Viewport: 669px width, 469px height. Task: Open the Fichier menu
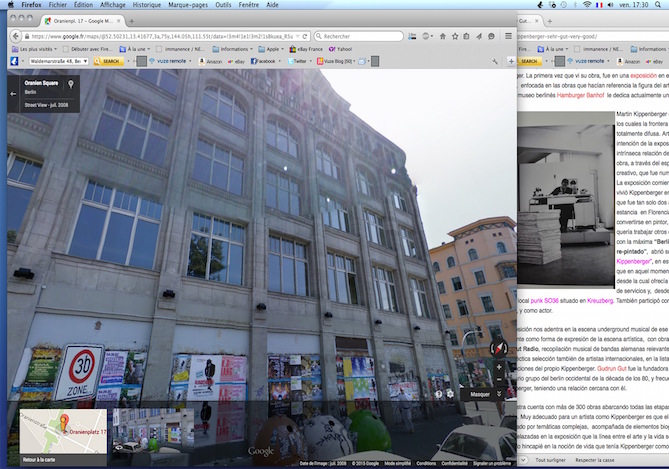click(58, 5)
